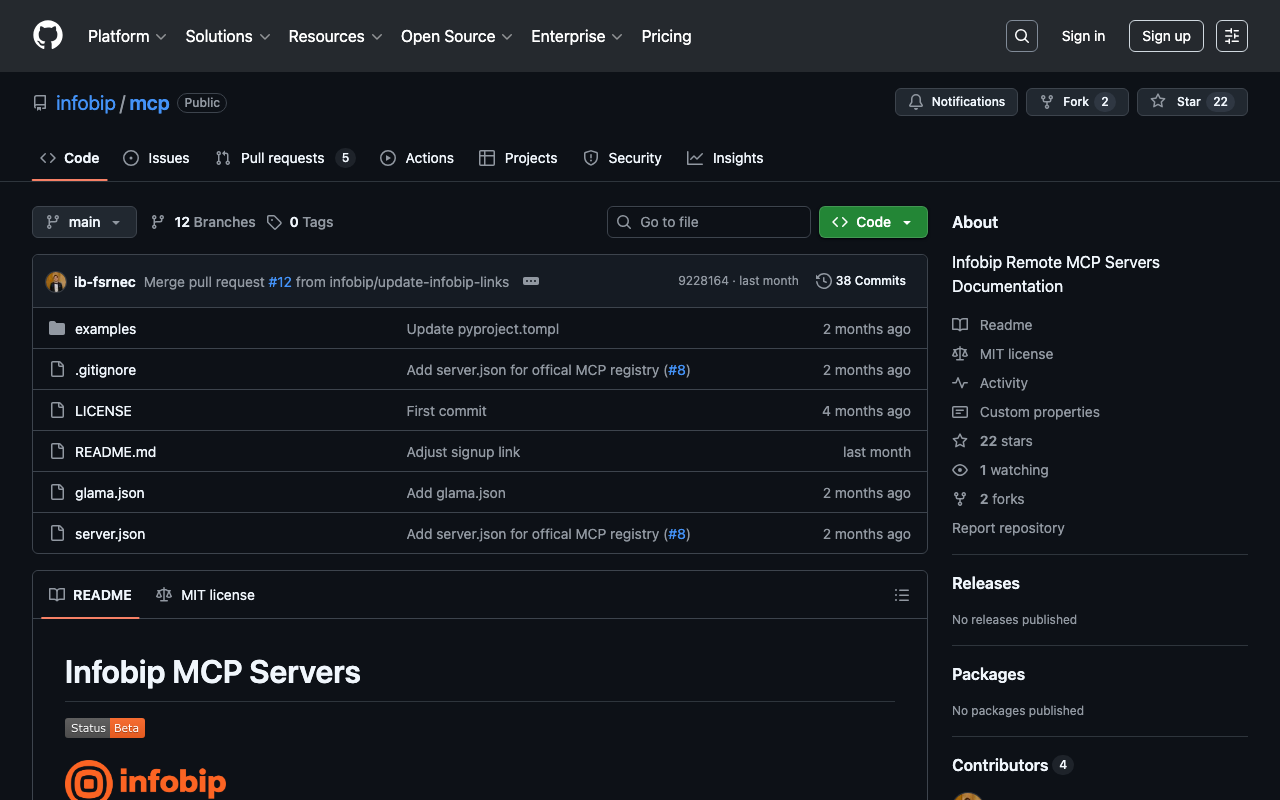Viewport: 1280px width, 800px height.
Task: Expand the Platform menu
Action: [x=127, y=36]
